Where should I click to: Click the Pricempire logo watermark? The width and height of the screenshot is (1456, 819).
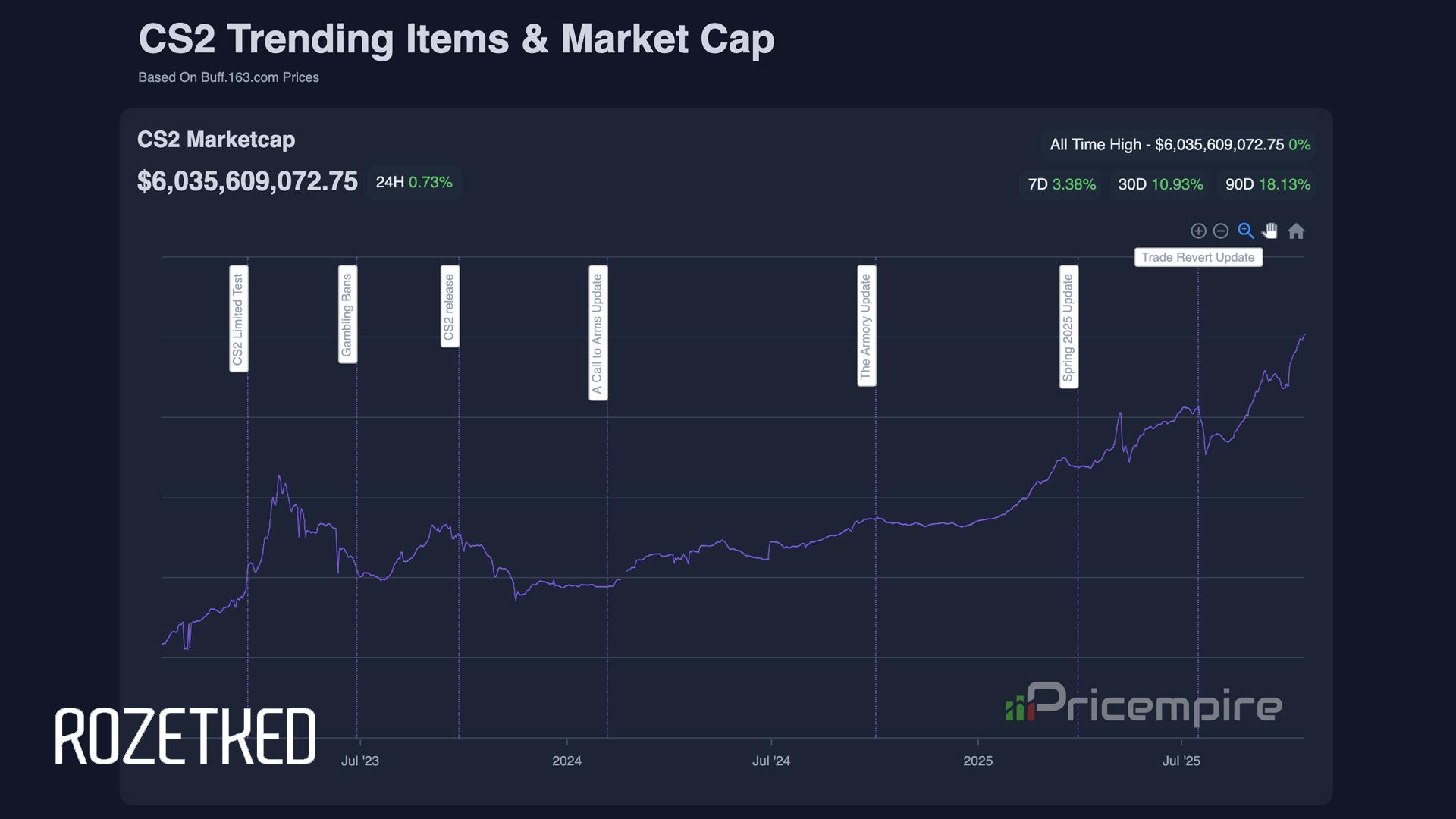1144,704
